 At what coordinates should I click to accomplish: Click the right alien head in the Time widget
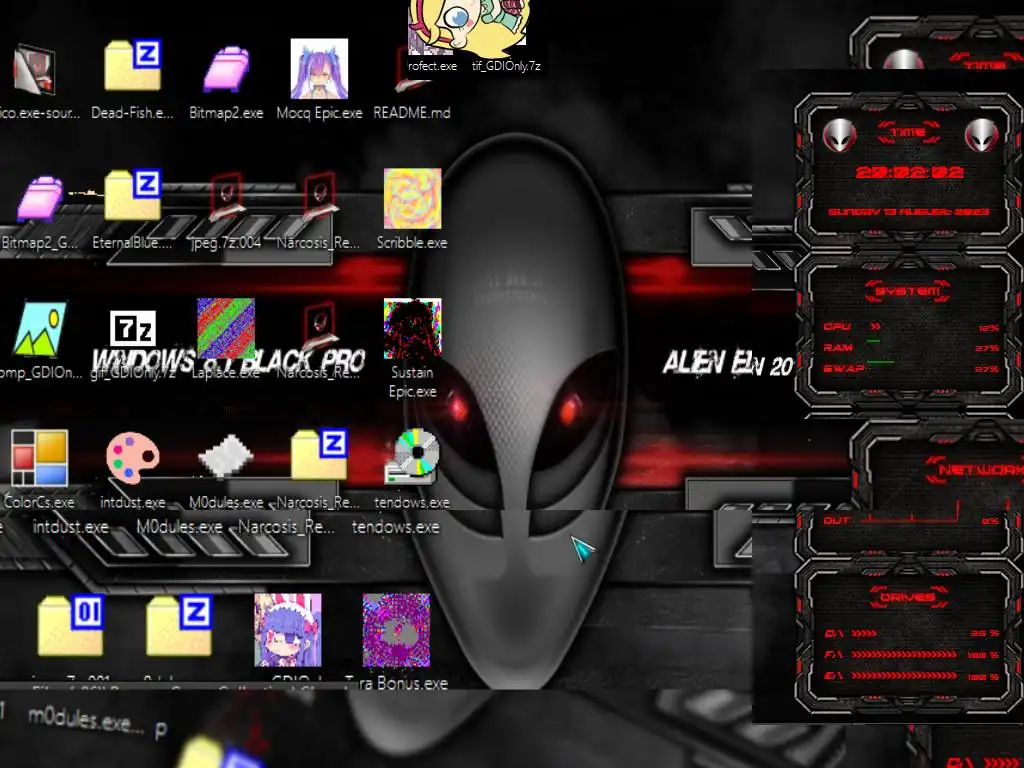(x=981, y=135)
